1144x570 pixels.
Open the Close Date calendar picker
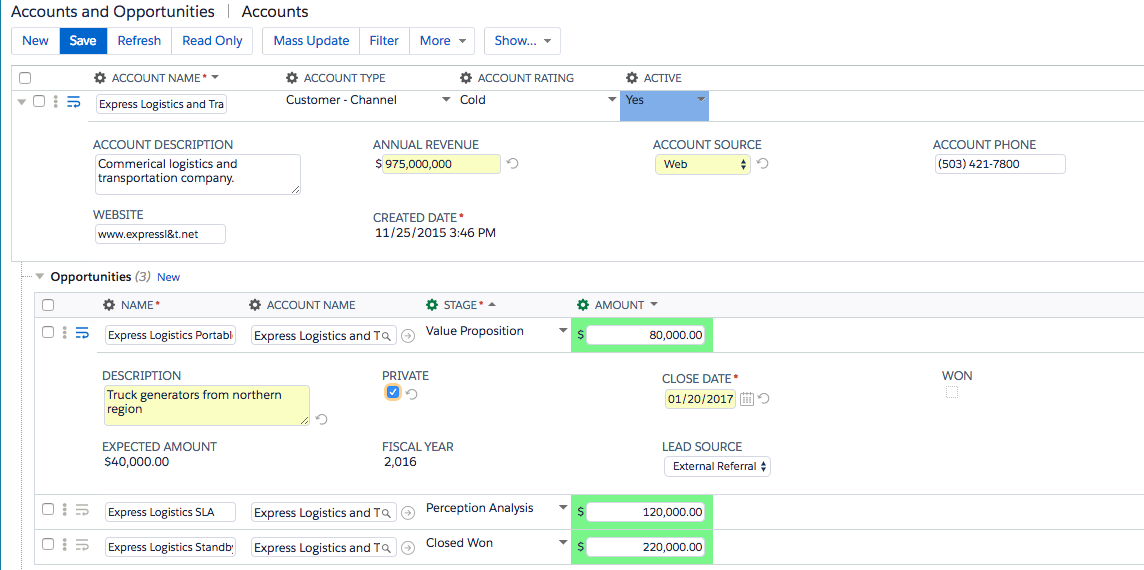(x=746, y=399)
